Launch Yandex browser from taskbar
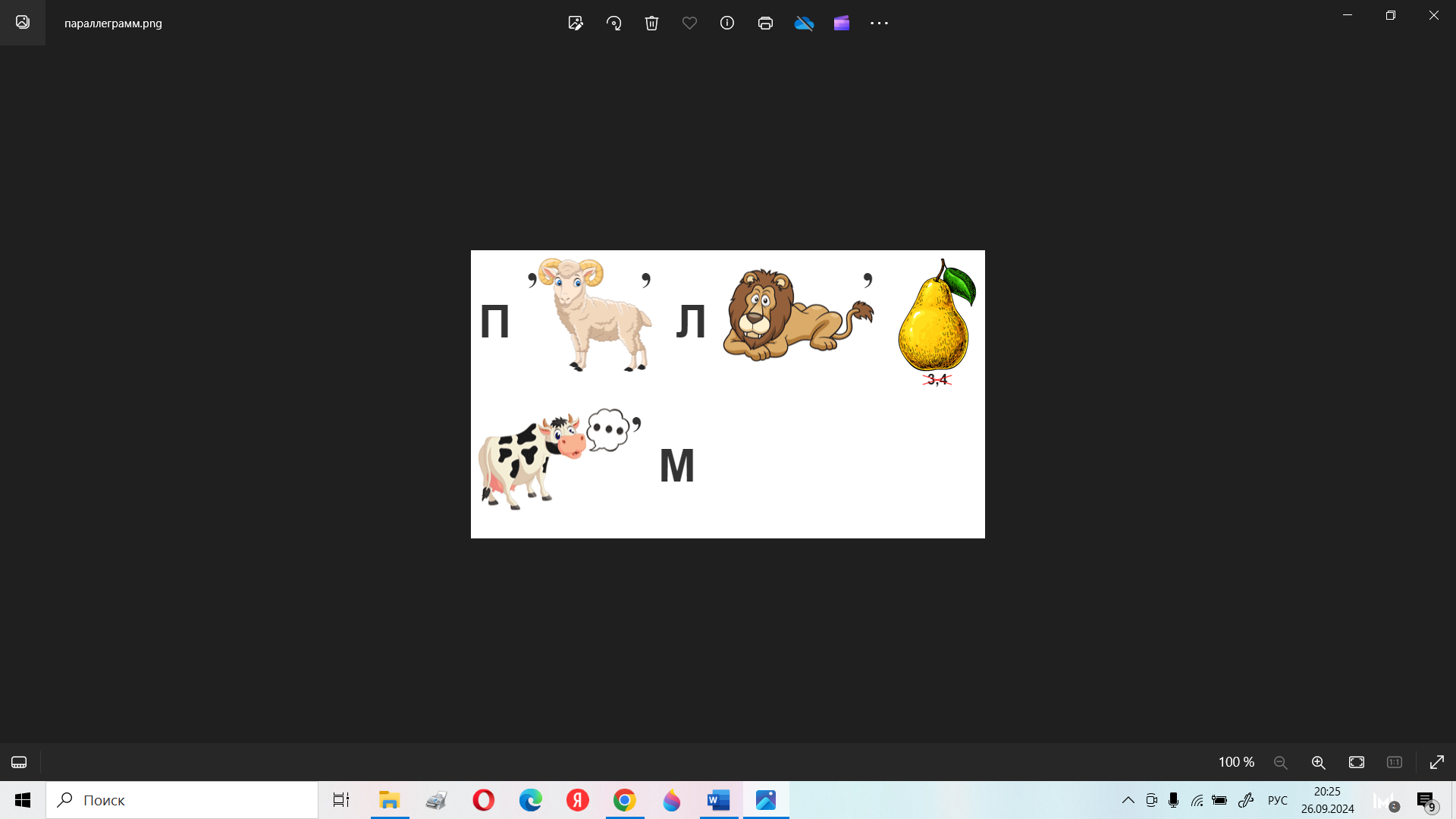Screen dimensions: 1456x819 click(x=578, y=800)
